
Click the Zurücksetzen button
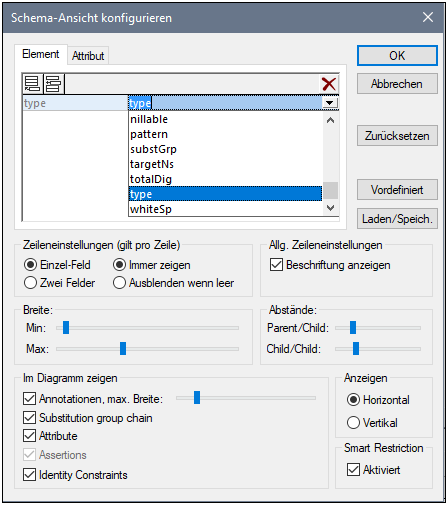pos(397,136)
